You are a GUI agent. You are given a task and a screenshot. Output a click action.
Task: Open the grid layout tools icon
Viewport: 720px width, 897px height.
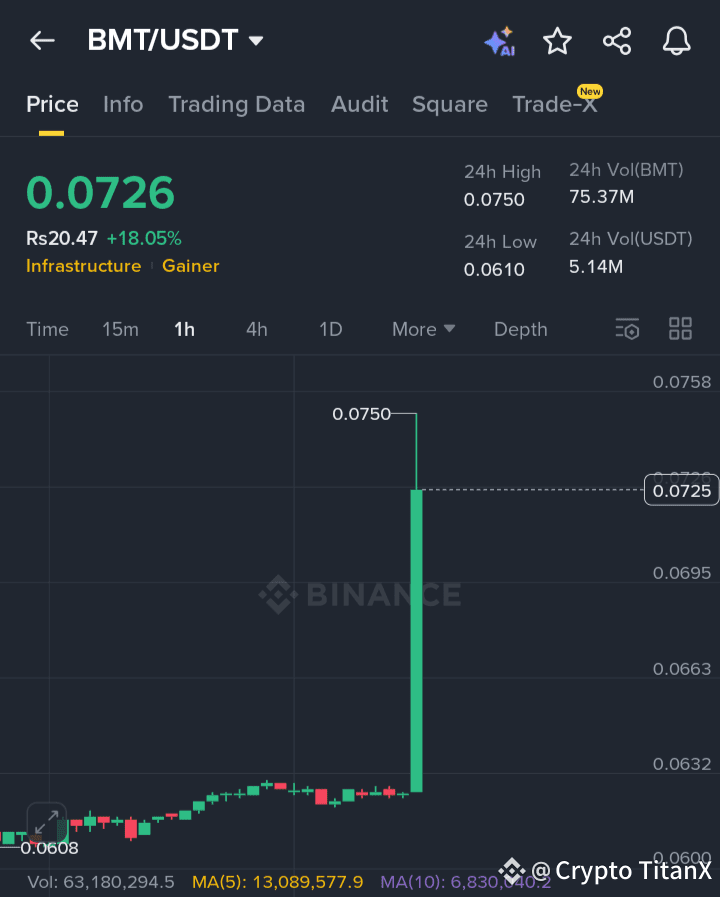(x=681, y=329)
